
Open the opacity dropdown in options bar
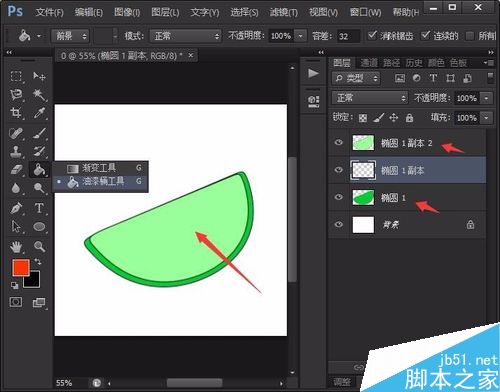[x=301, y=36]
